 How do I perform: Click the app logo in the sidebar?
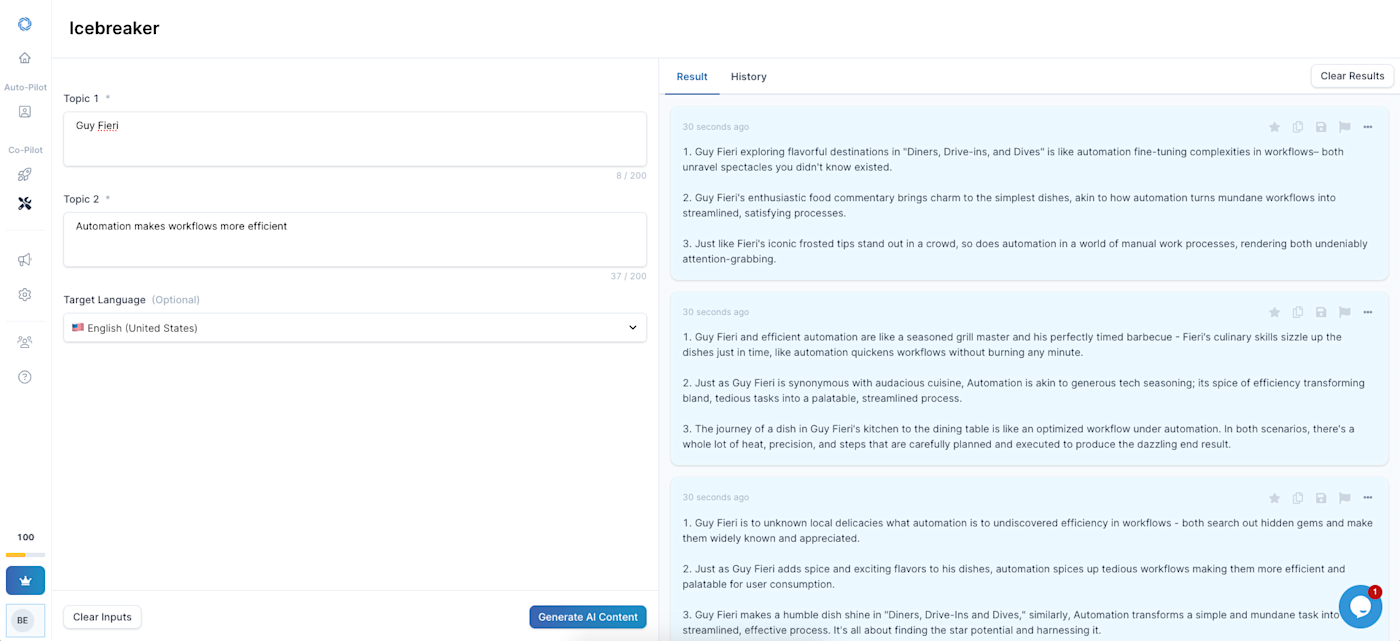(25, 24)
